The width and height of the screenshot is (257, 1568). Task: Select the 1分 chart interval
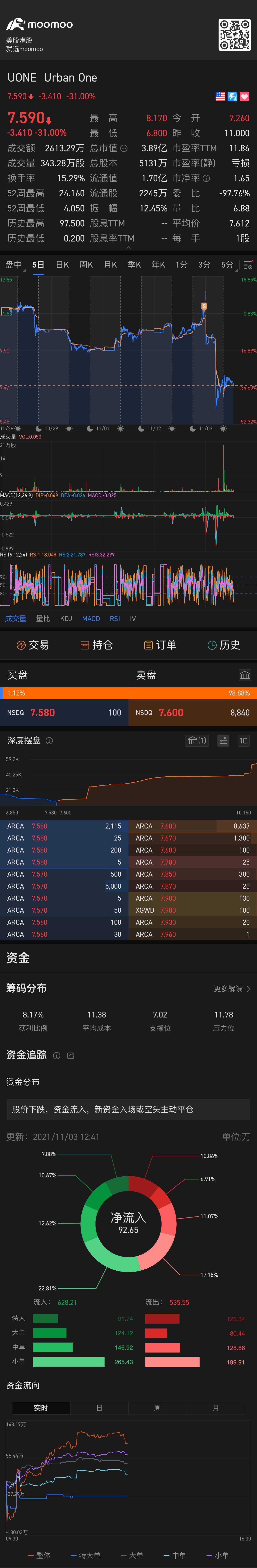coord(182,265)
